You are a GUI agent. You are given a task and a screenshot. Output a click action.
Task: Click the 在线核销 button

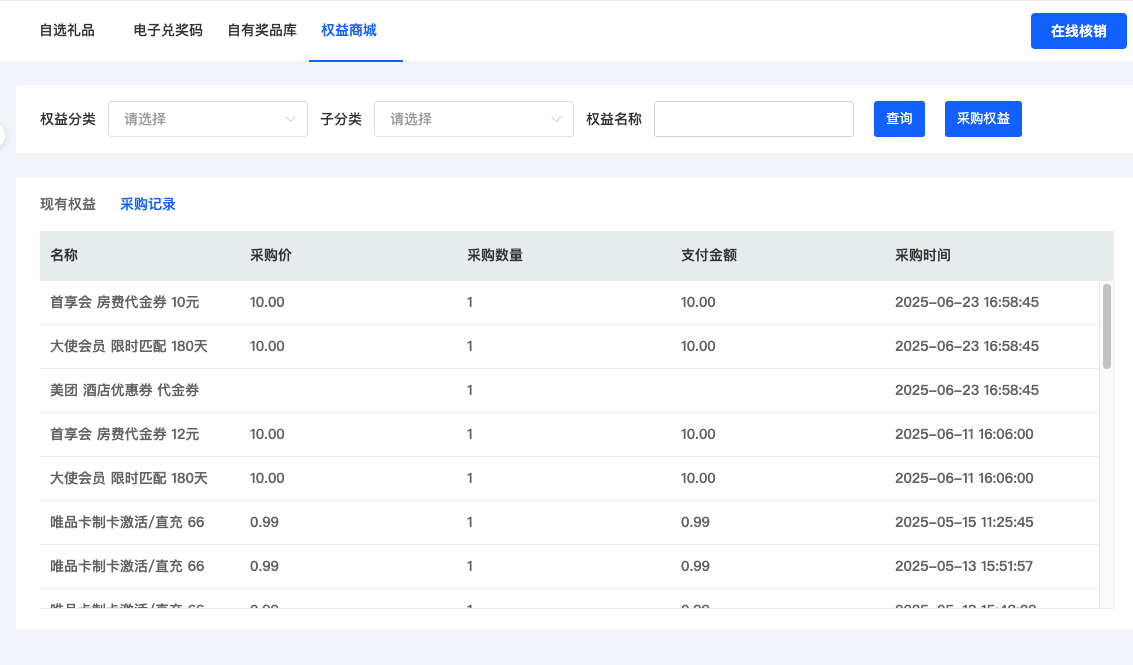point(1078,31)
